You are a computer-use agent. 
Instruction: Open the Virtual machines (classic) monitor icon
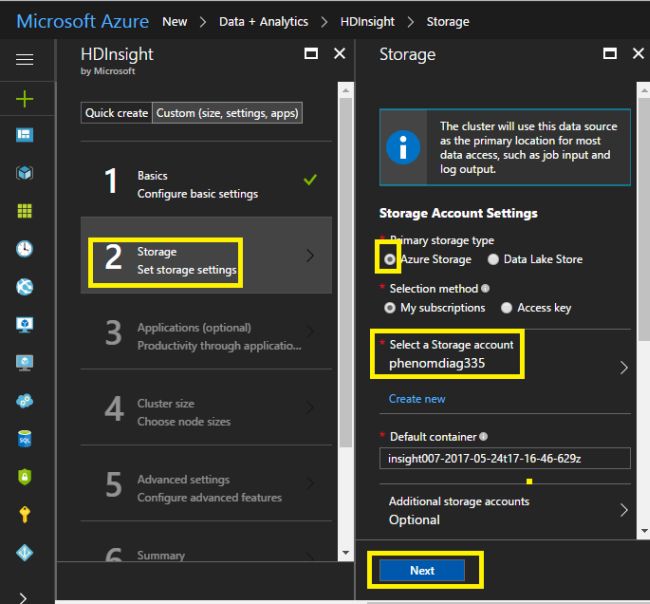(x=24, y=325)
